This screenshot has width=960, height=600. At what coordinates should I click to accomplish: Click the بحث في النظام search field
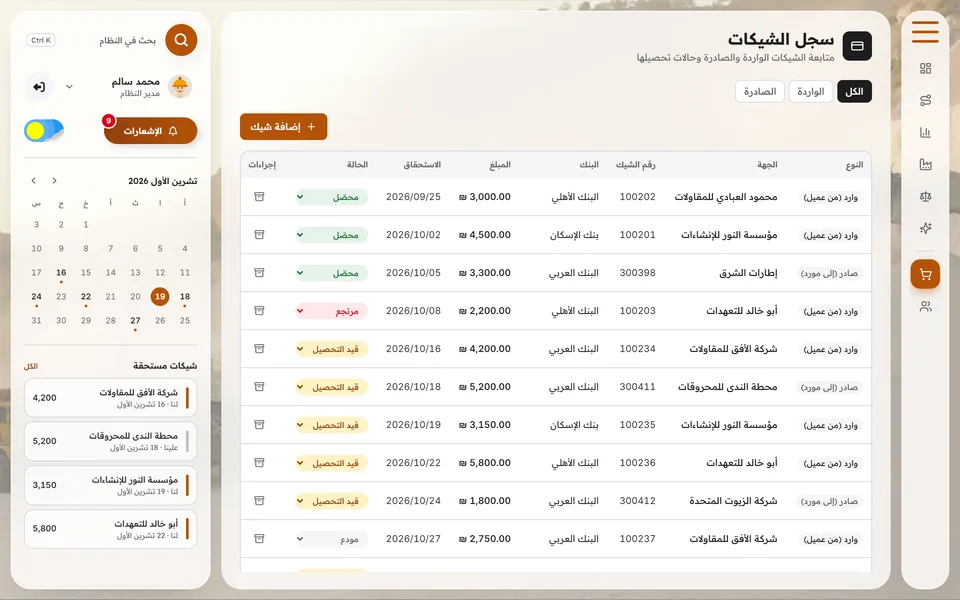[x=127, y=40]
